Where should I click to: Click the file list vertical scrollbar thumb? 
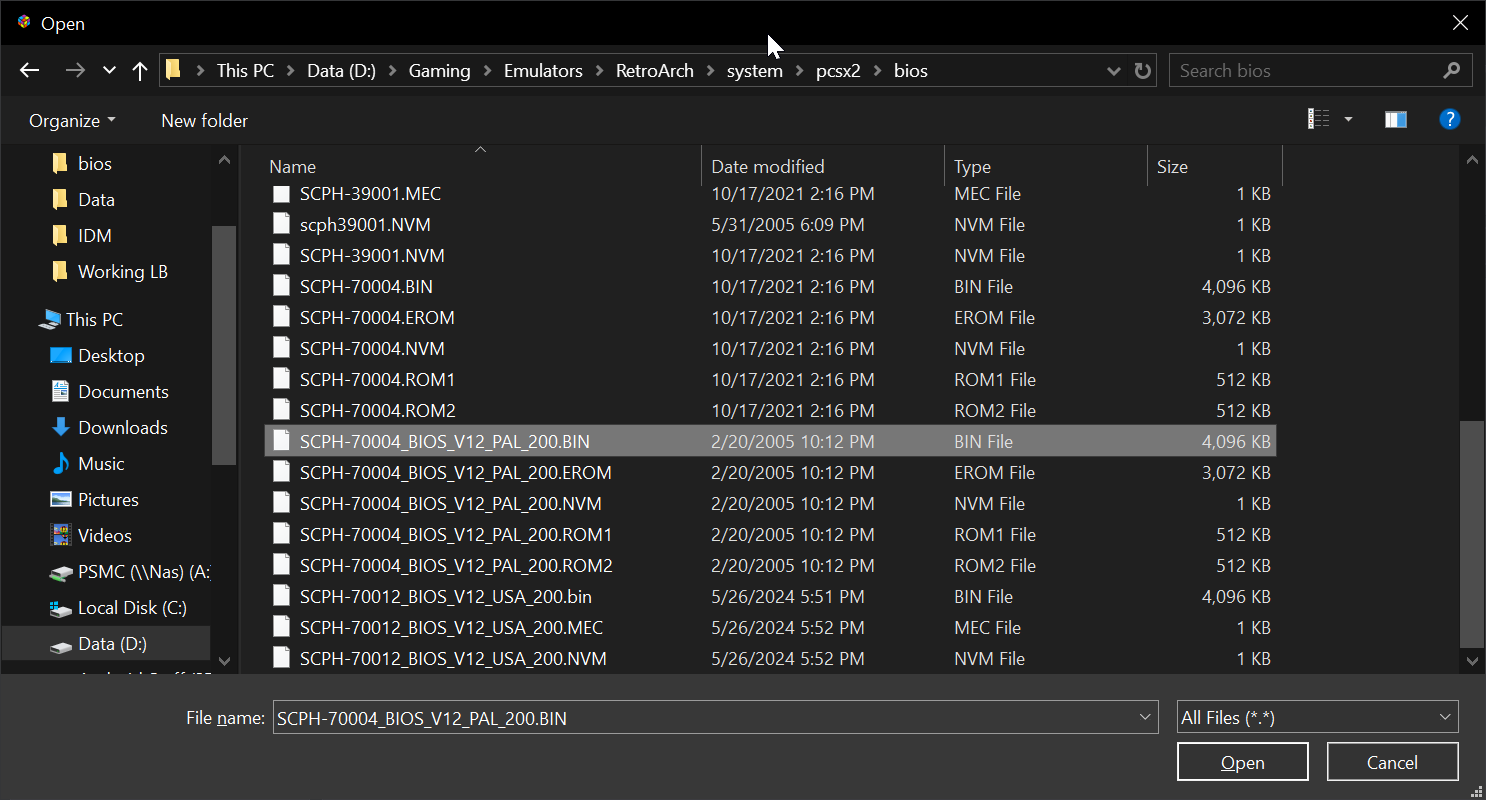1471,533
